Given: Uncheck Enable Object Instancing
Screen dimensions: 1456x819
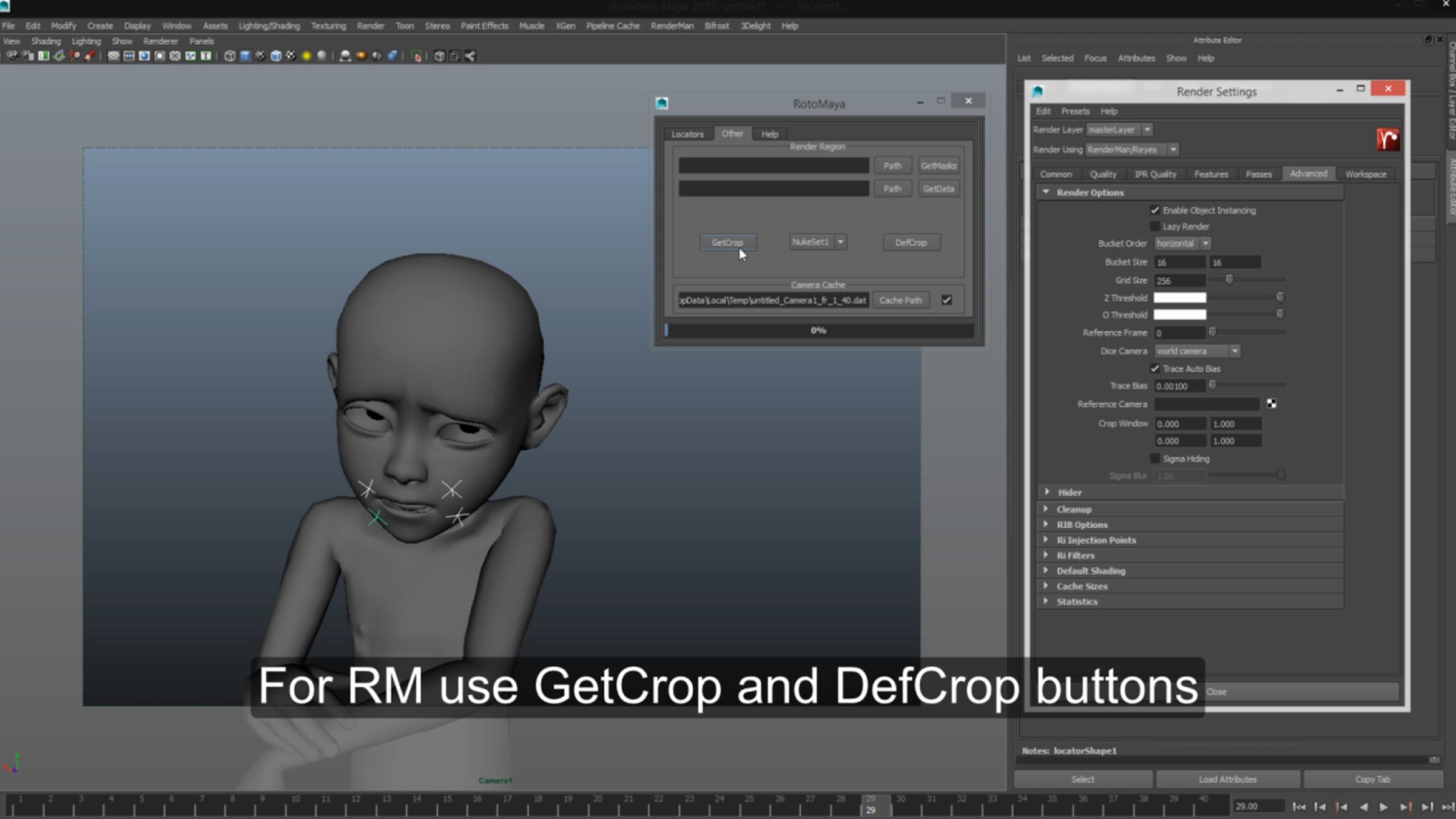Looking at the screenshot, I should tap(1155, 211).
